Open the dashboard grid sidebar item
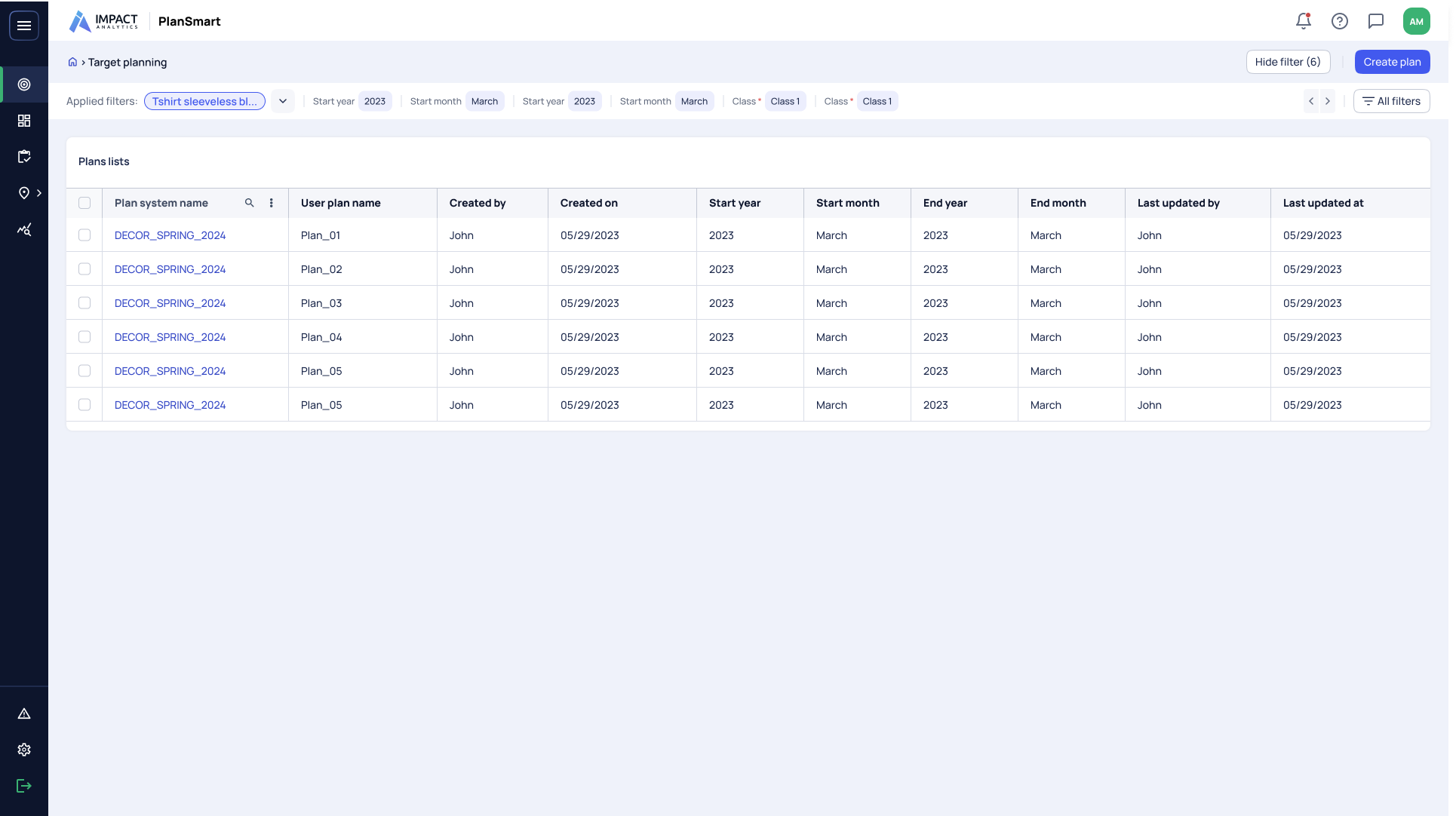This screenshot has height=816, width=1456. point(24,121)
